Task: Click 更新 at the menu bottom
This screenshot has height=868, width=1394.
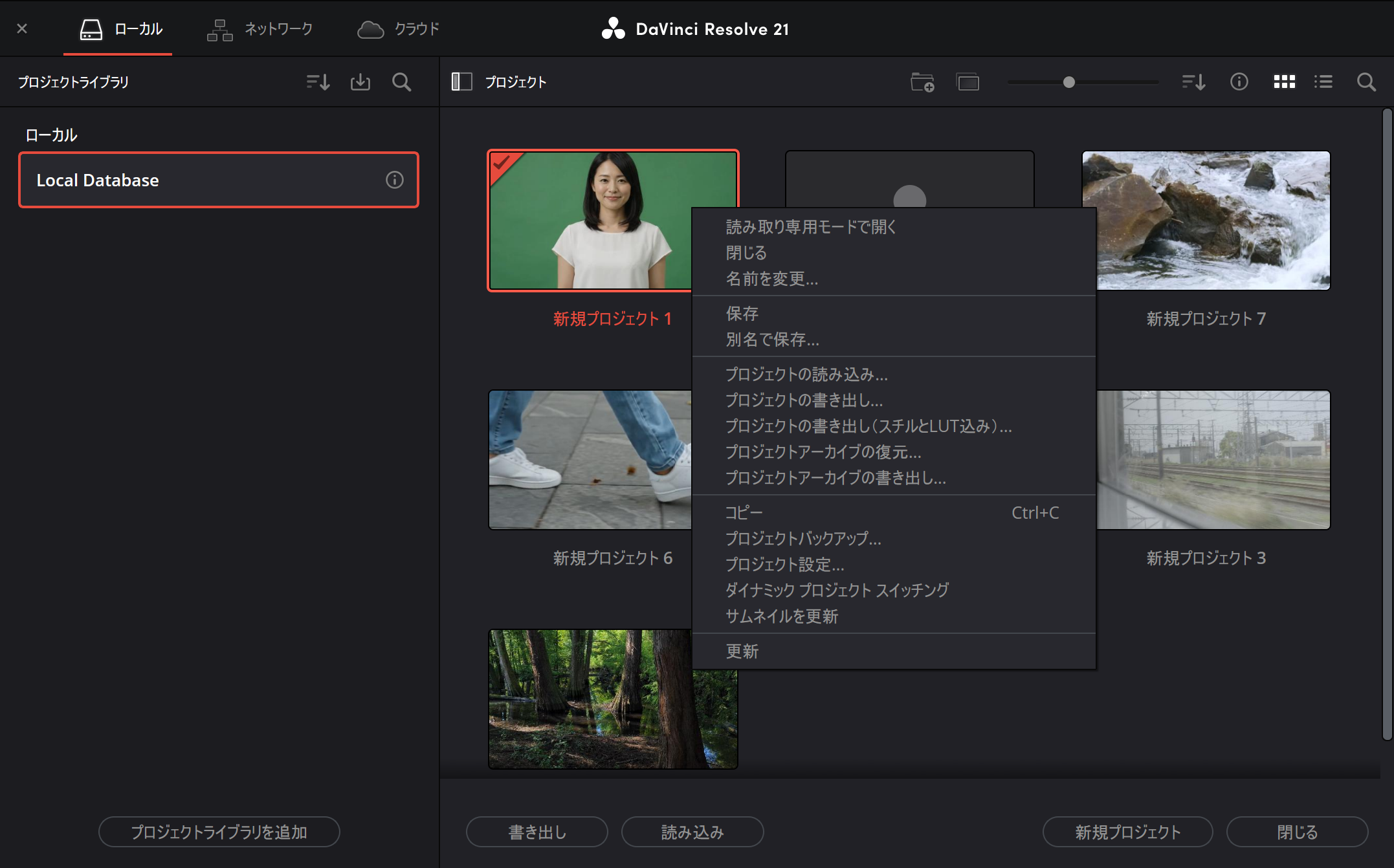Action: point(894,651)
